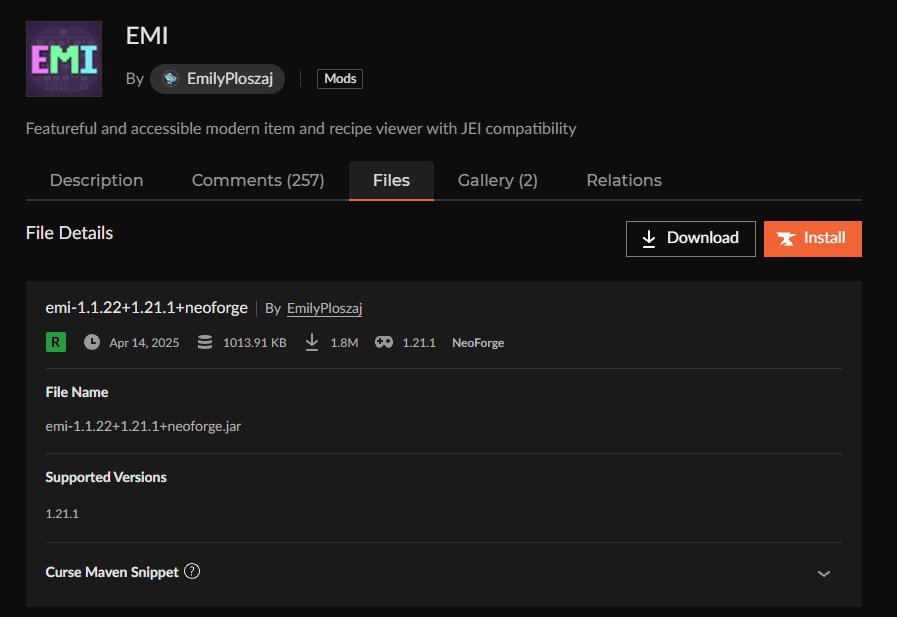
Task: Click the emi-1.1.22+1.21.1+neoforge.jar file name text
Action: coord(143,426)
